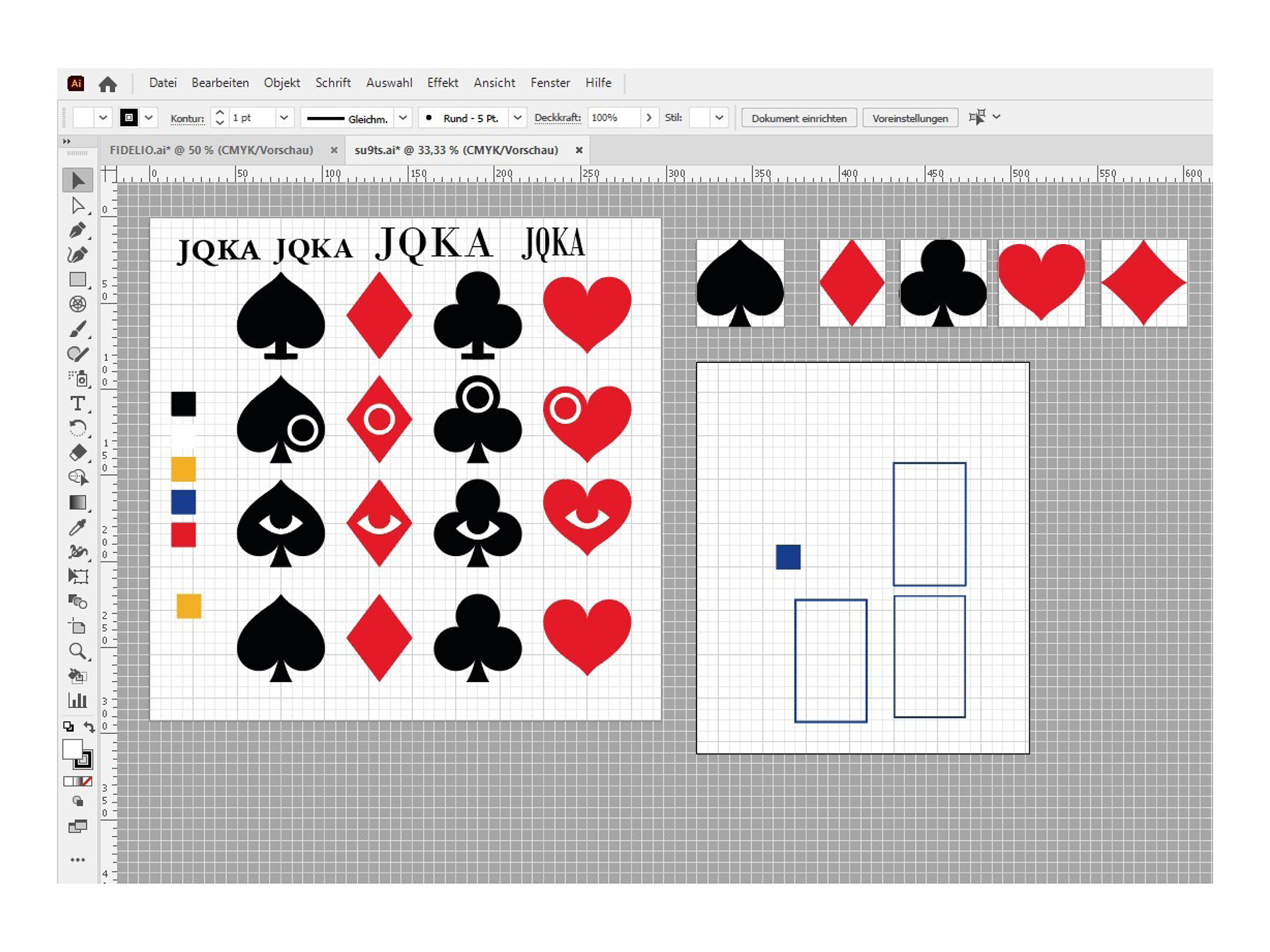Expand the Deckkraft opacity arrow

pos(649,118)
